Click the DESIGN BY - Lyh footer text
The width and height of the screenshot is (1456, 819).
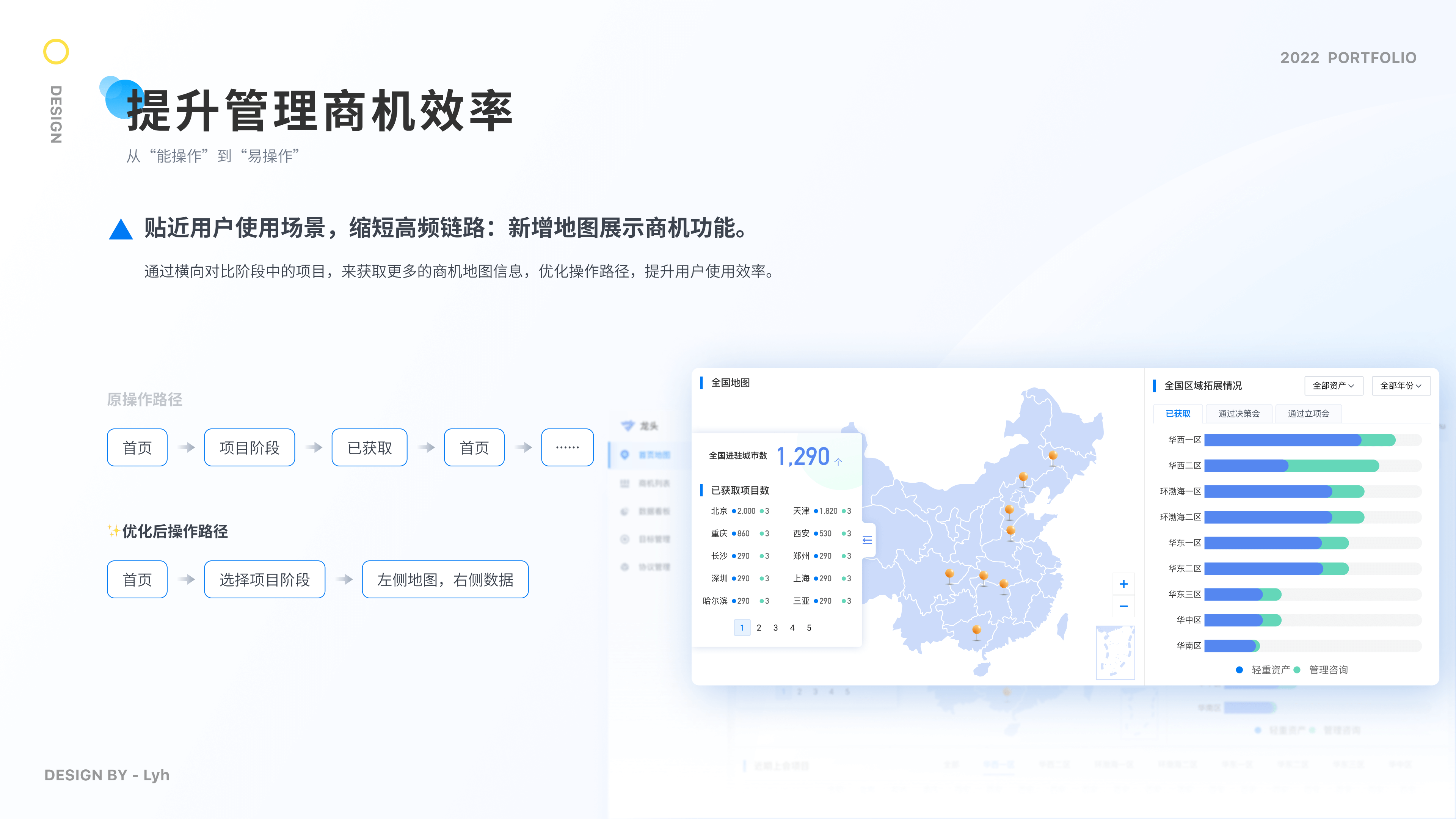coord(107,775)
